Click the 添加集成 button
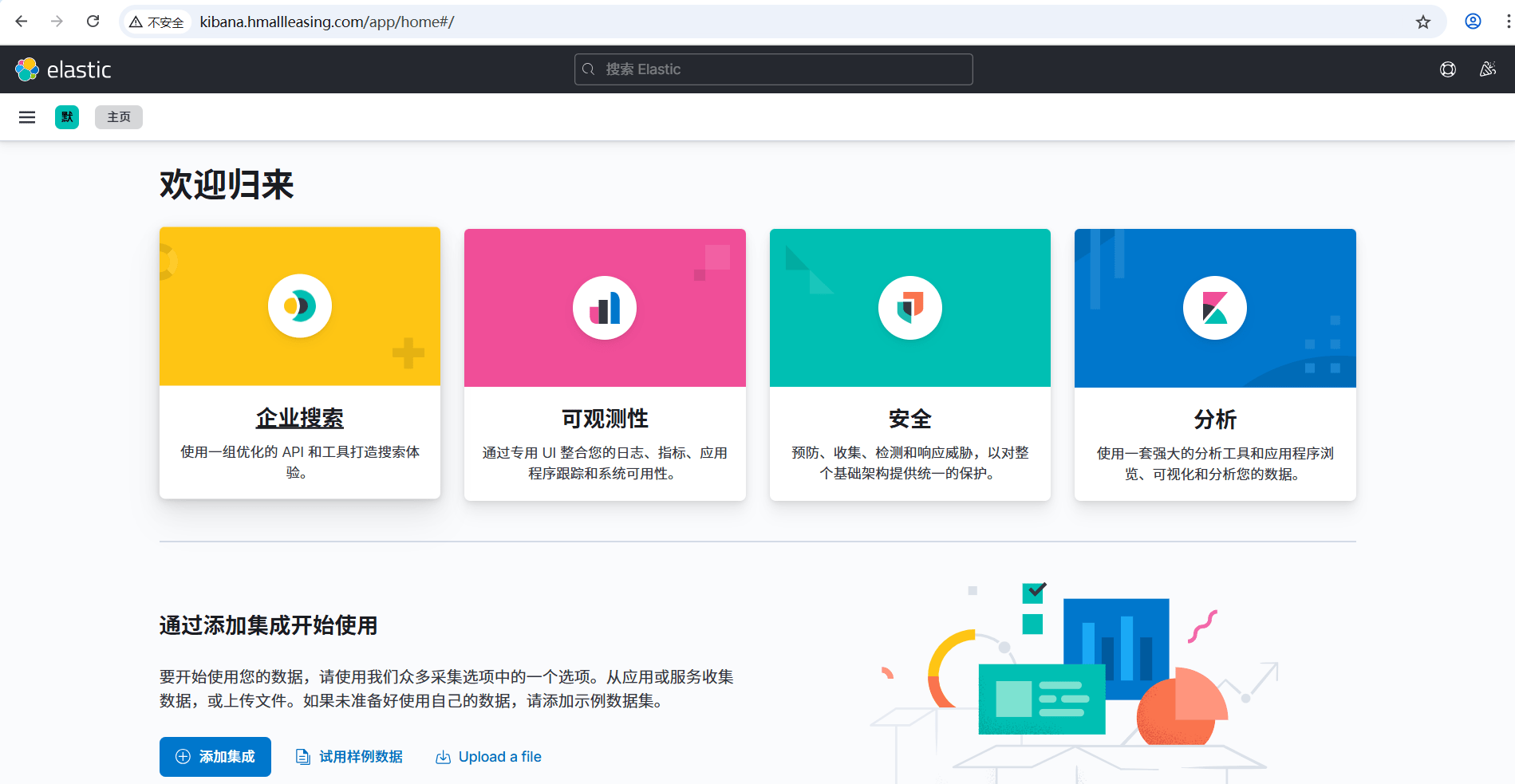Image resolution: width=1515 pixels, height=784 pixels. pos(215,756)
